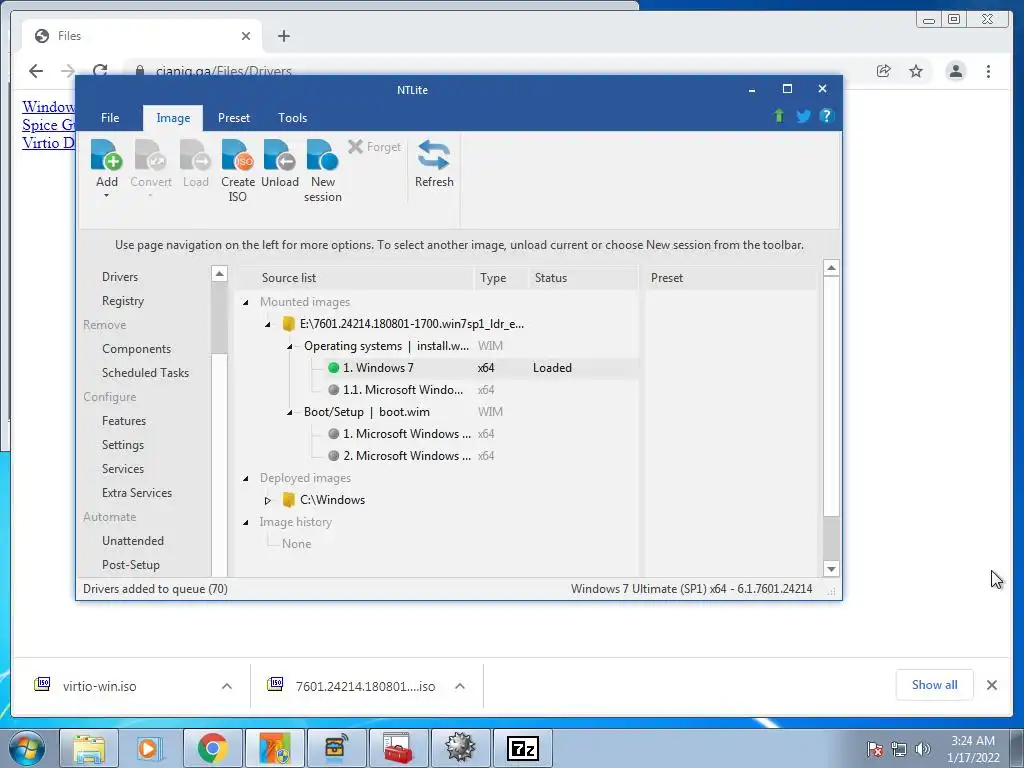
Task: Collapse the Deployed images group
Action: coord(246,479)
